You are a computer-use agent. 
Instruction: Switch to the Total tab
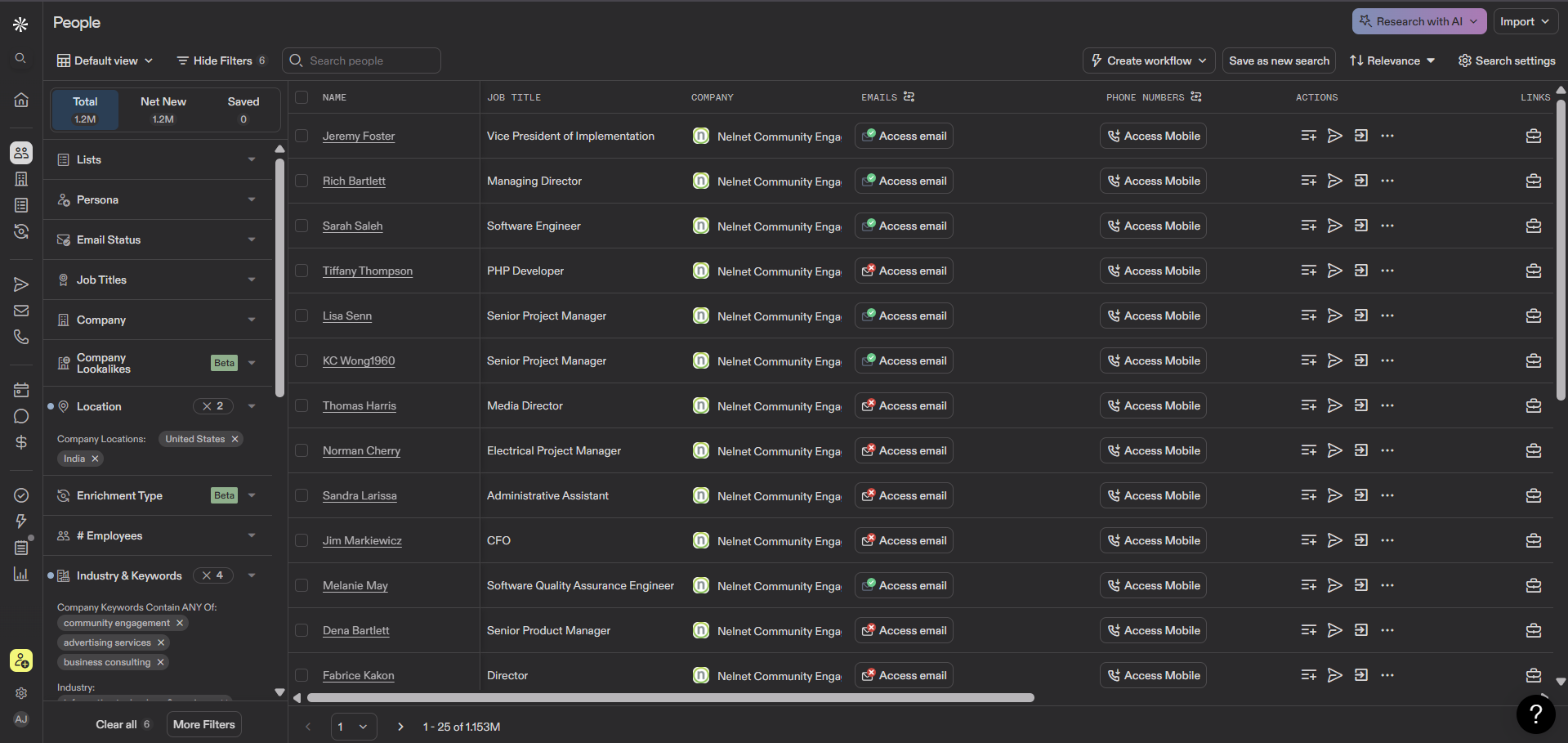(x=85, y=110)
